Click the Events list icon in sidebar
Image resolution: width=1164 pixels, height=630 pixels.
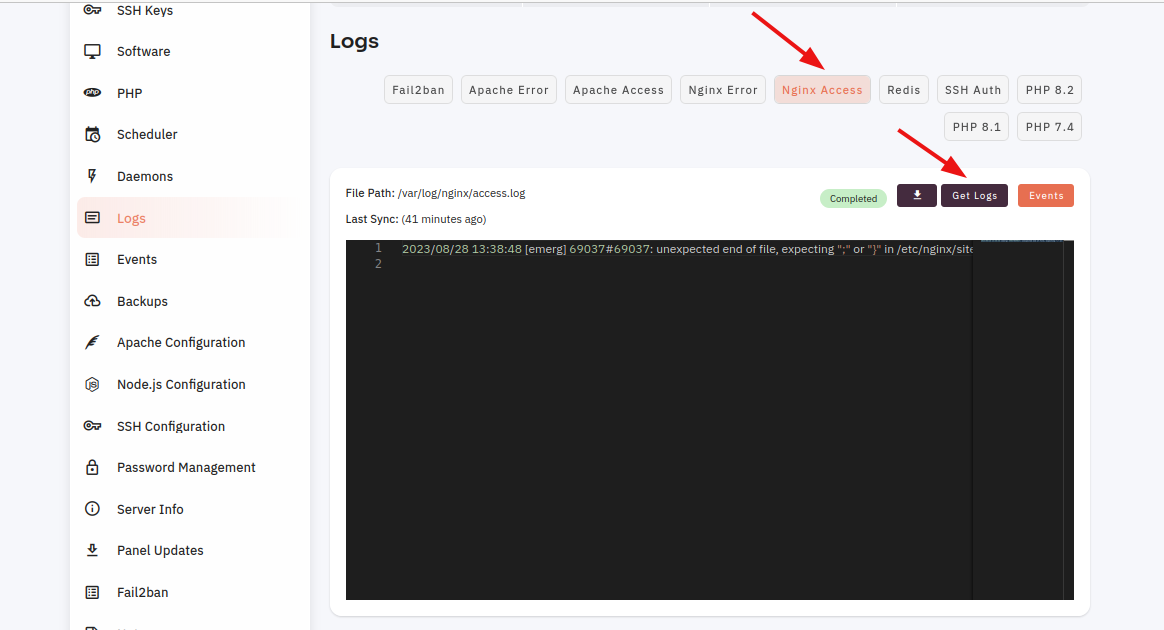coord(92,259)
